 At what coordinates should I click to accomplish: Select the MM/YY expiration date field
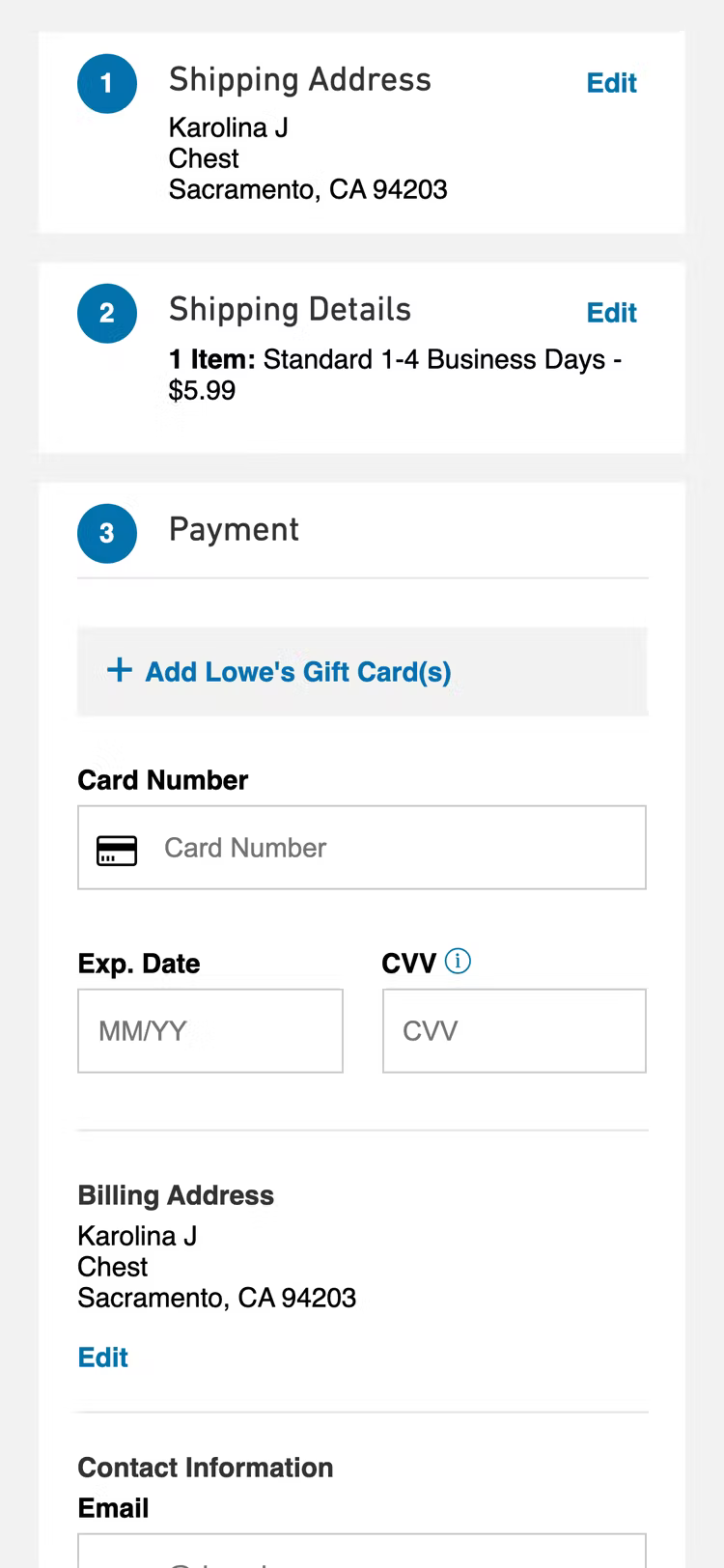pyautogui.click(x=210, y=1031)
